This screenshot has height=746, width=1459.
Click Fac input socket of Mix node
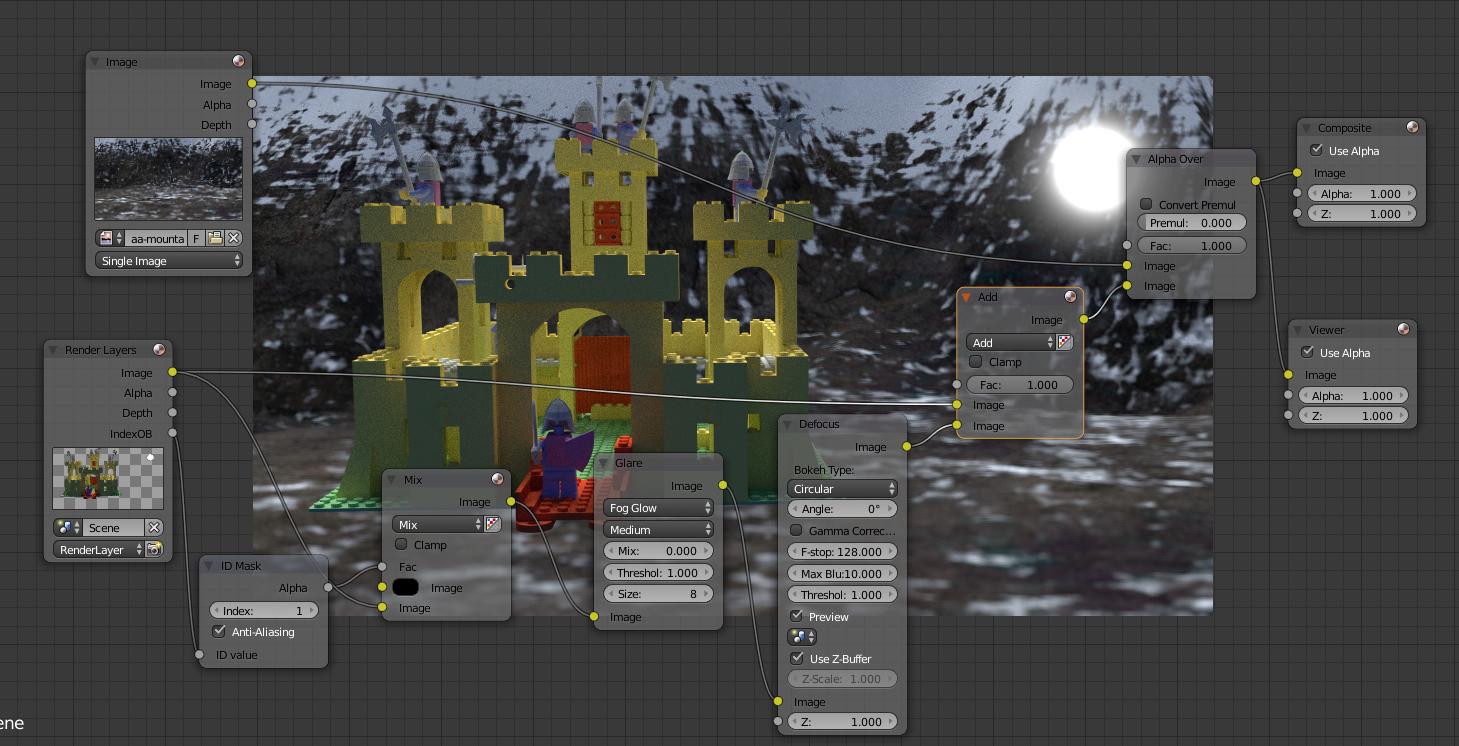click(x=382, y=567)
